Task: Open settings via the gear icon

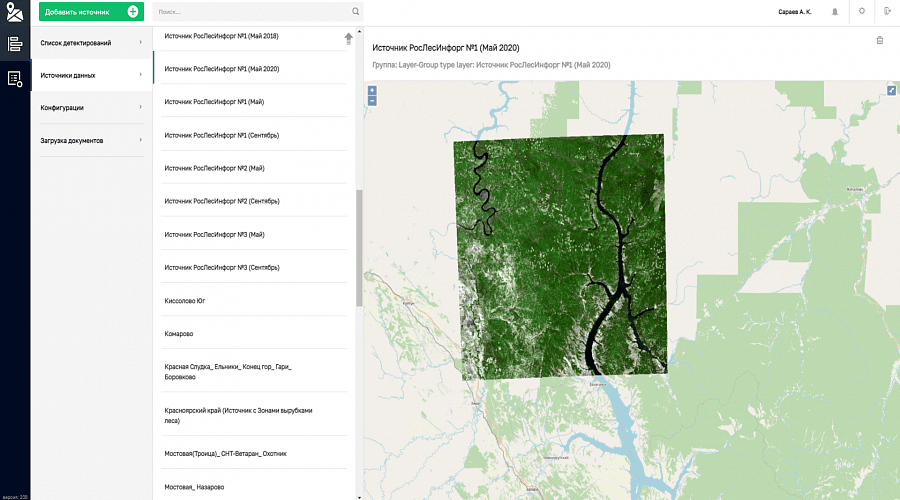Action: click(862, 11)
